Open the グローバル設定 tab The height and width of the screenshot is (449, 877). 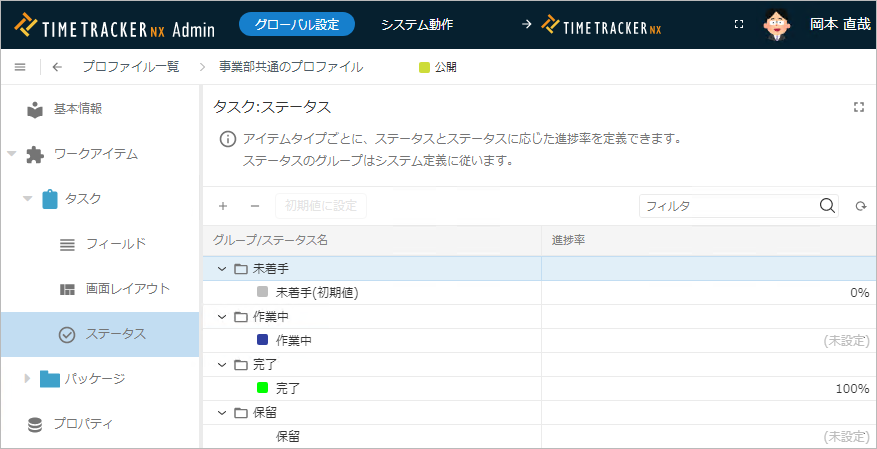[297, 24]
